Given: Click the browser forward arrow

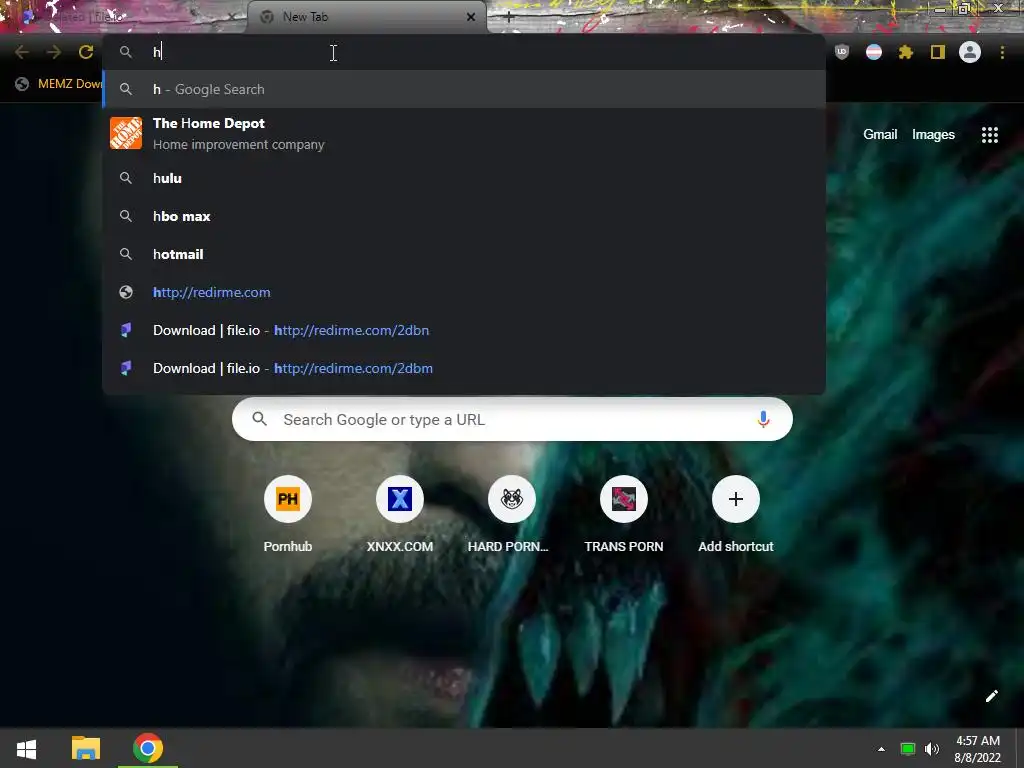Looking at the screenshot, I should 54,52.
